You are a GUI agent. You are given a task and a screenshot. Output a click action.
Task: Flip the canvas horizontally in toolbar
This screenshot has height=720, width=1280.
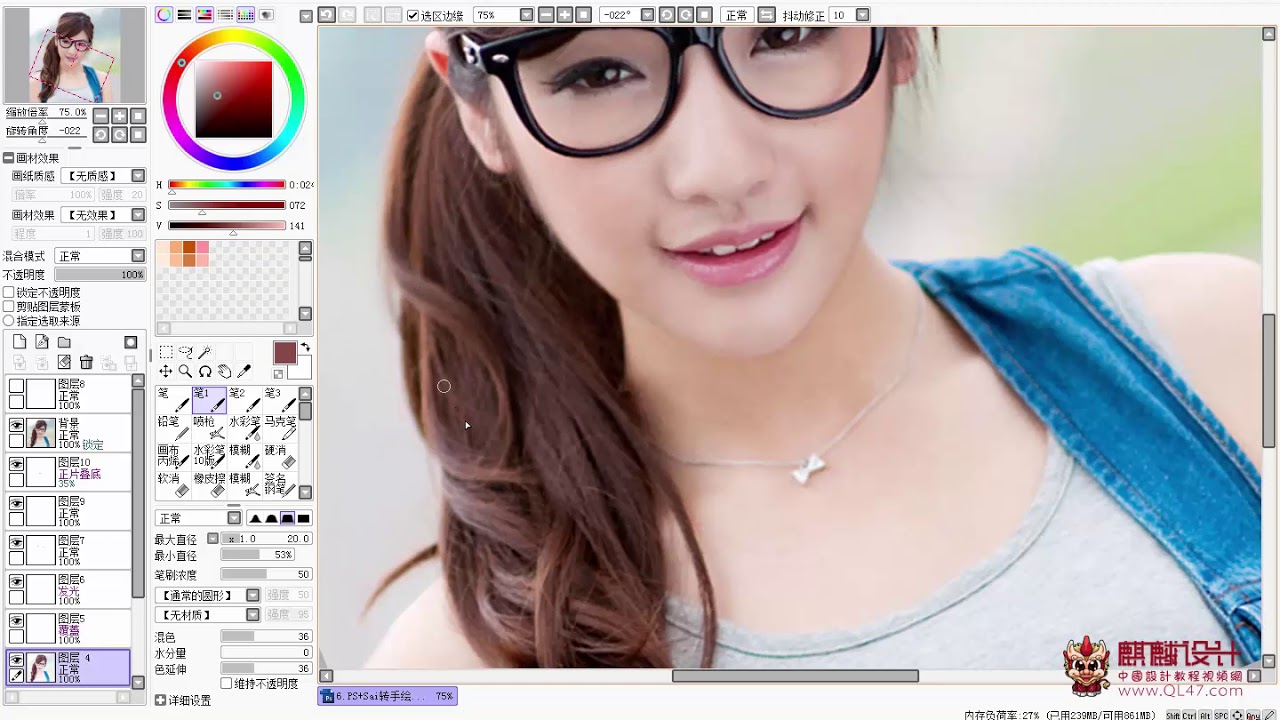click(x=765, y=15)
